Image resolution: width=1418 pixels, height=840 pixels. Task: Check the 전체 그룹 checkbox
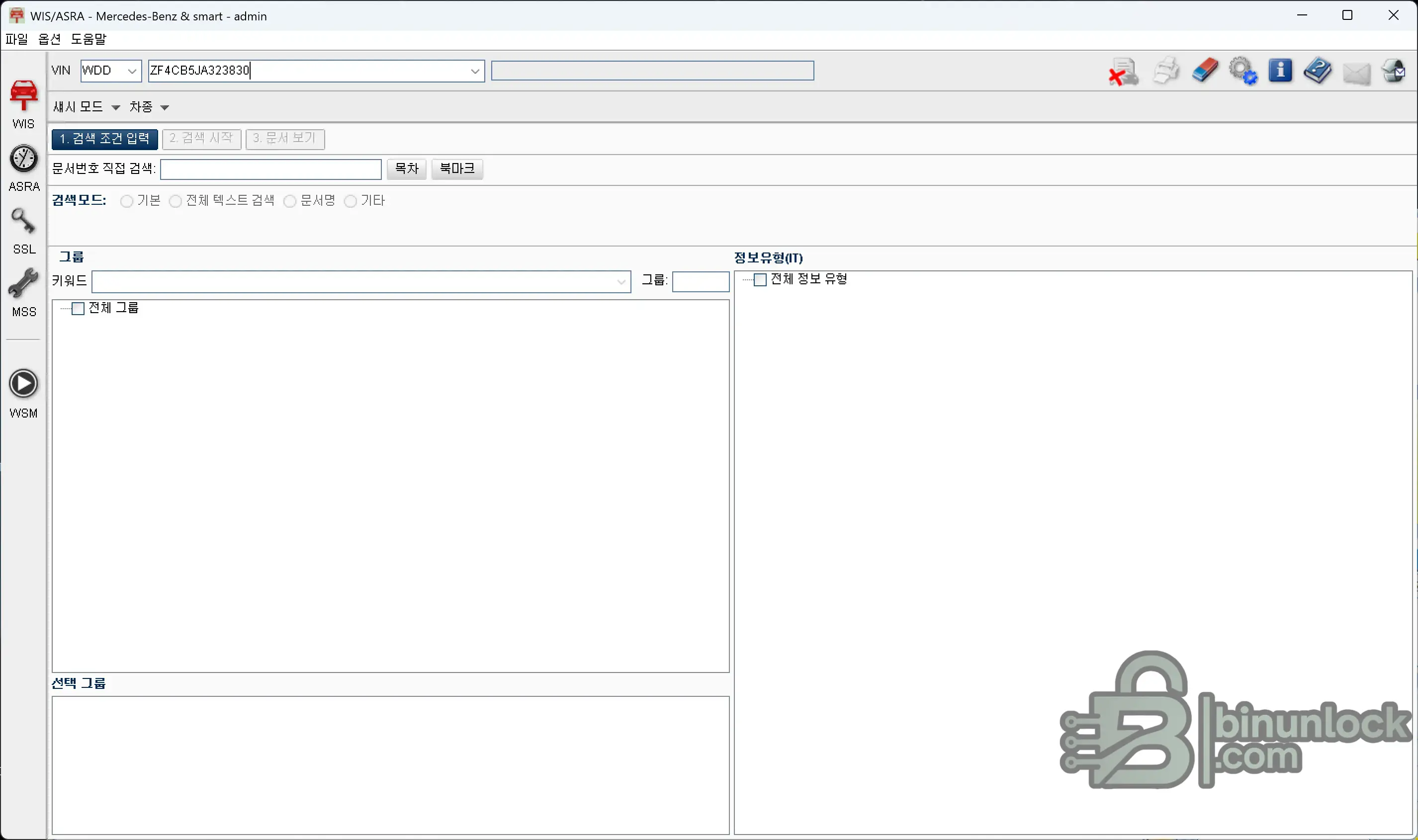tap(79, 309)
